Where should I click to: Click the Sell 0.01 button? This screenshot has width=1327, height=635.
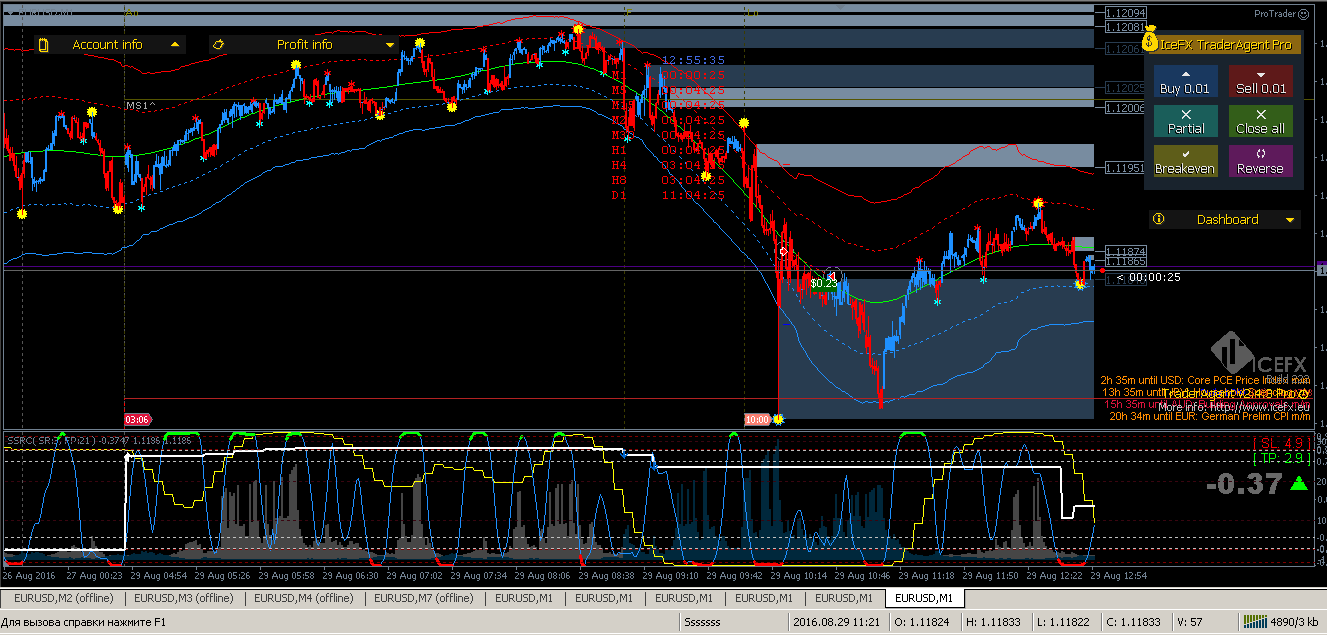coord(1260,82)
